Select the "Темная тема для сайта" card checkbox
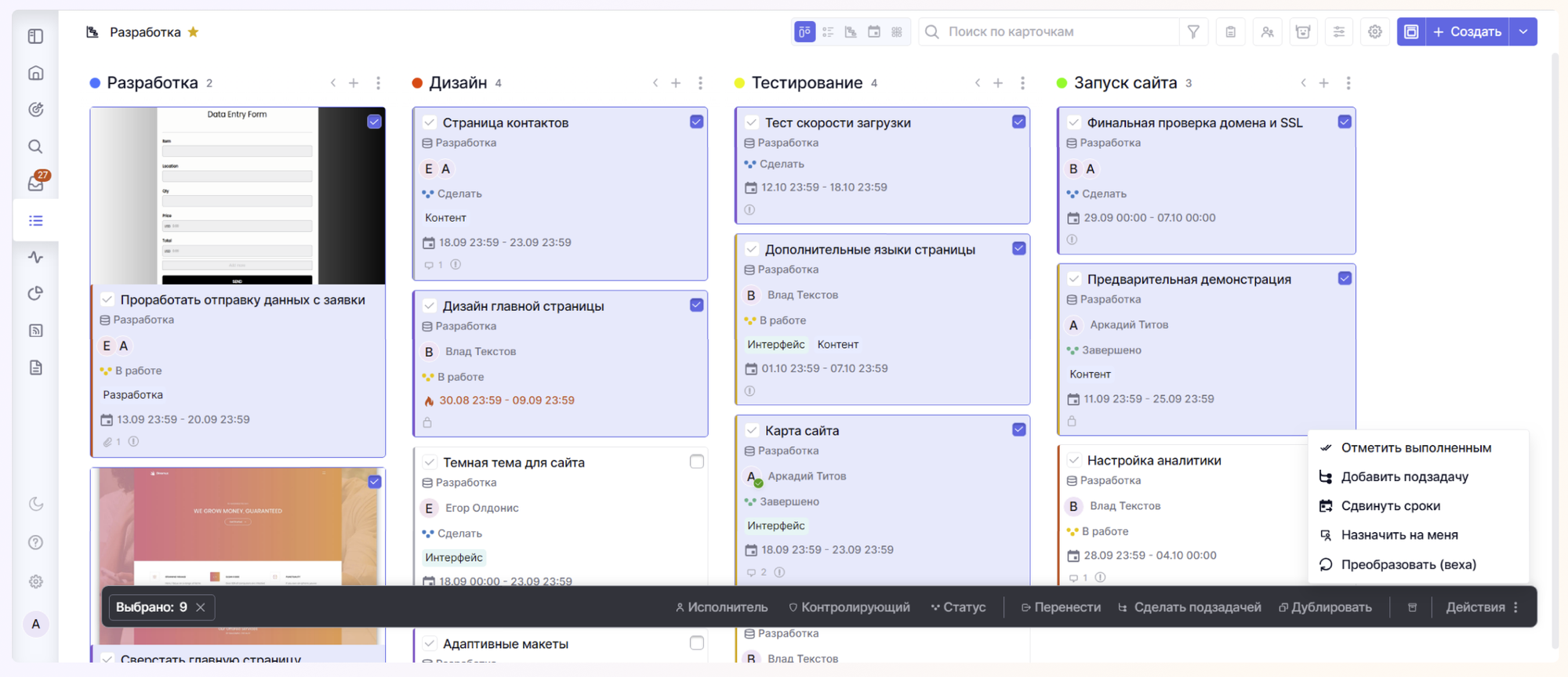Image resolution: width=1568 pixels, height=677 pixels. 696,462
